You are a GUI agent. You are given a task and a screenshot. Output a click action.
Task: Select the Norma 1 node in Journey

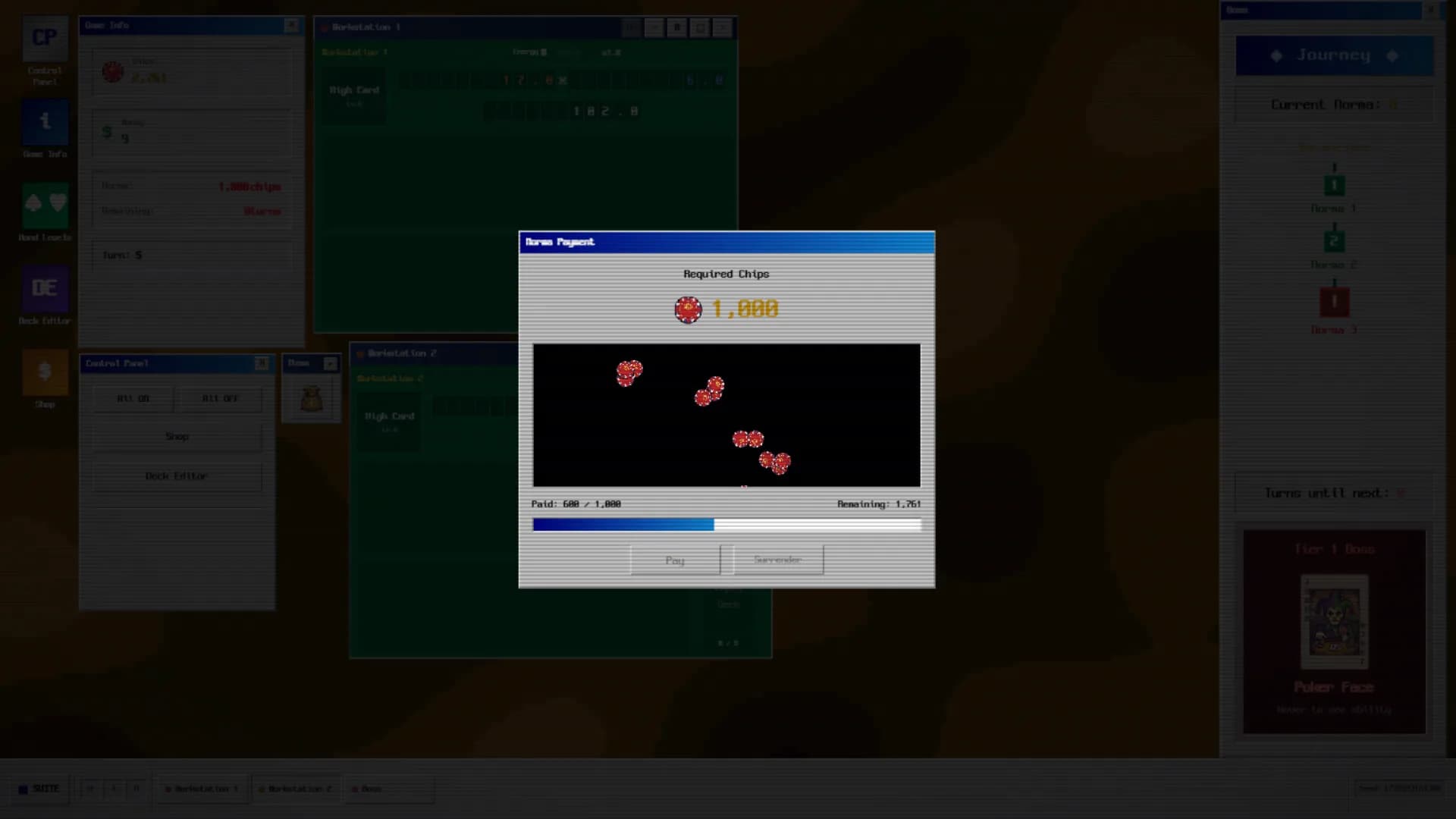[x=1334, y=185]
